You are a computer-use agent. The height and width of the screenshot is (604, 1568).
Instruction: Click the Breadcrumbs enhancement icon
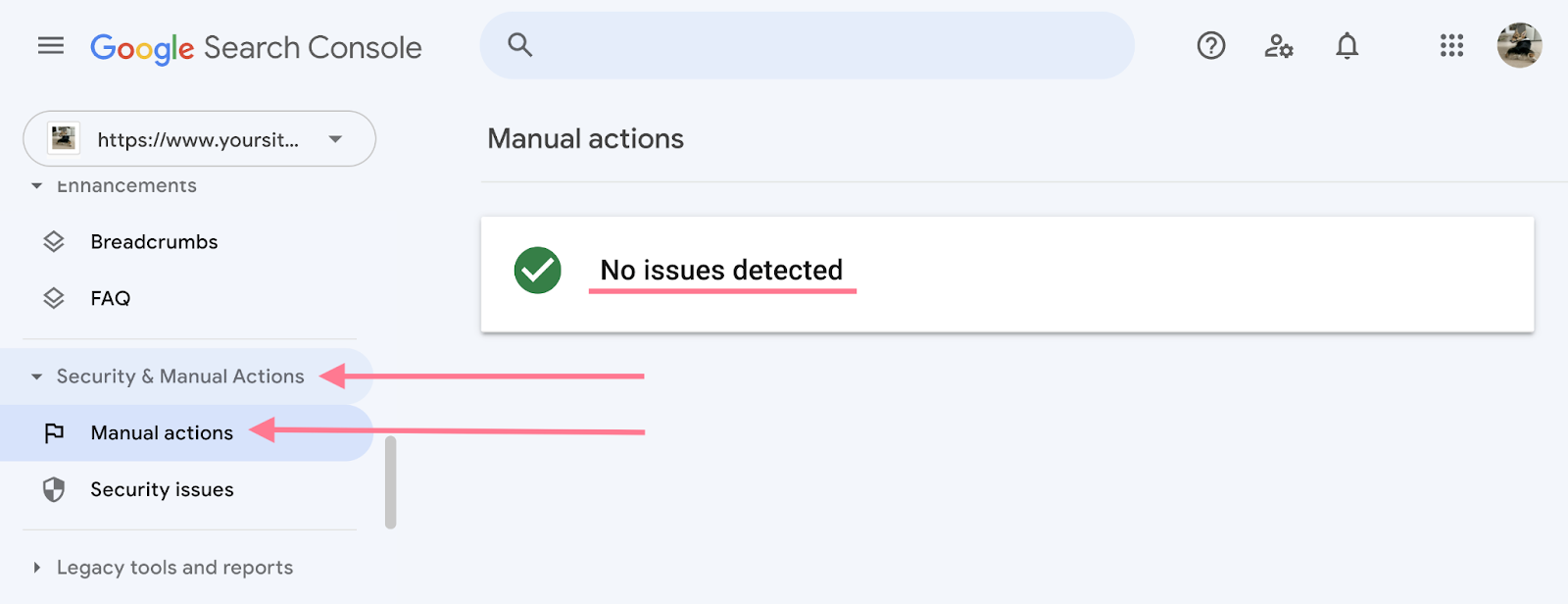[55, 241]
